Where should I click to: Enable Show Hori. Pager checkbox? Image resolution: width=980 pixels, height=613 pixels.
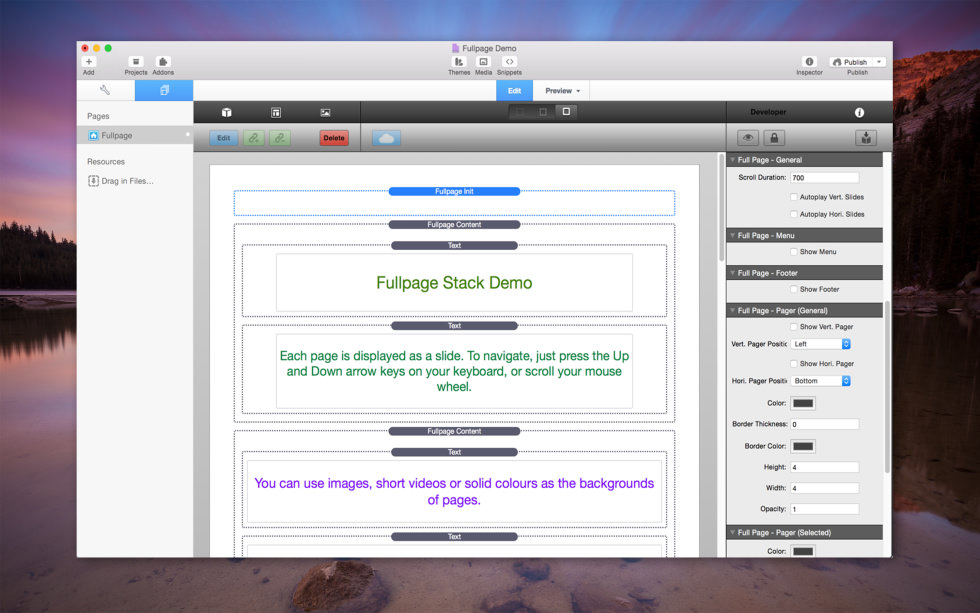click(793, 364)
